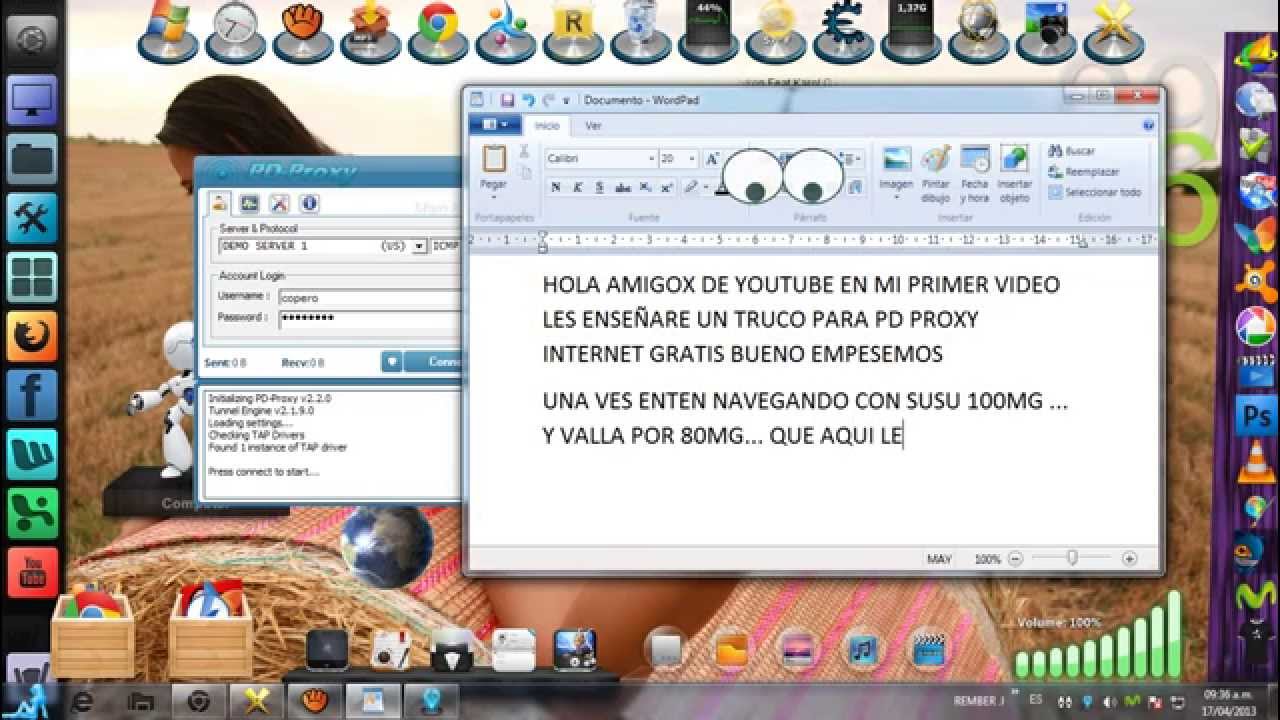Switch to the Ver ribbon tab
The image size is (1280, 720).
(x=593, y=126)
